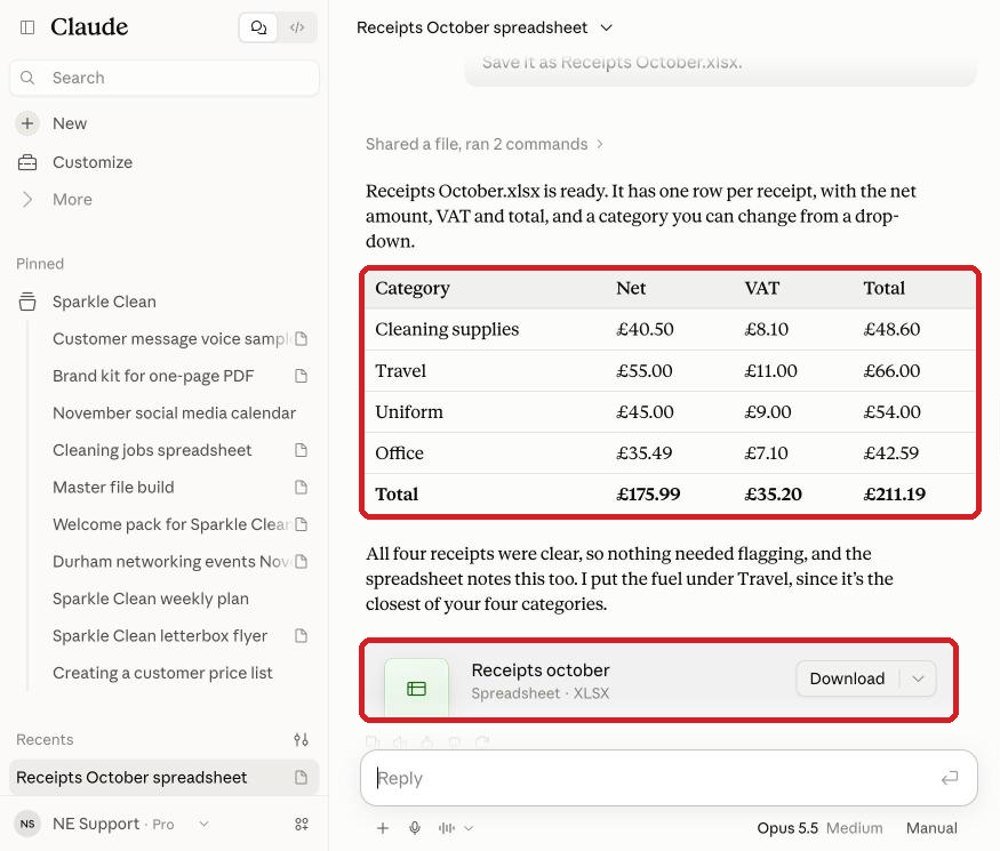The width and height of the screenshot is (1000, 851).
Task: Click the Sparkle Clean project icon
Action: (x=27, y=302)
